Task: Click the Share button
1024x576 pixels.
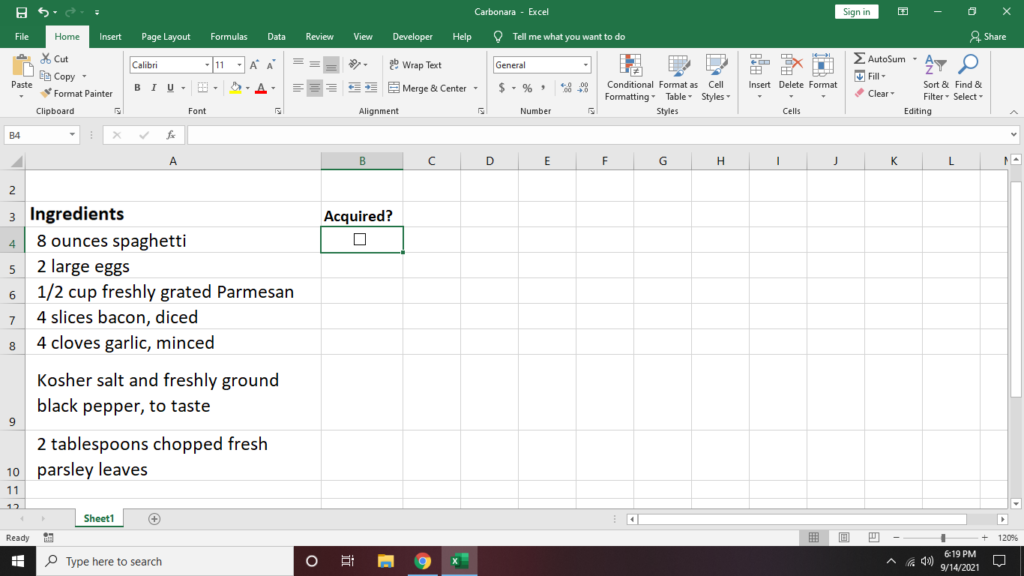Action: [x=988, y=37]
